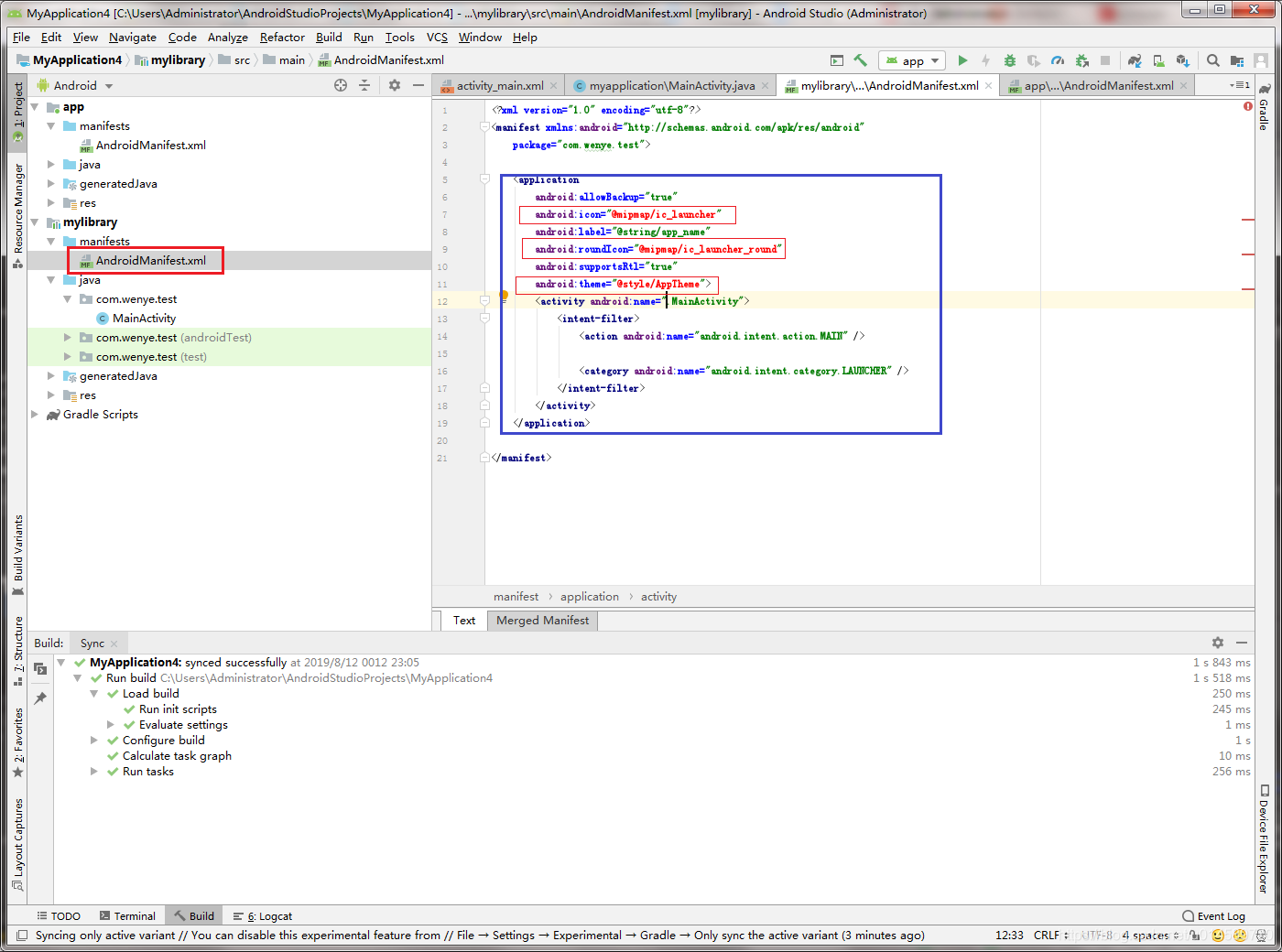Switch to MainActivity.java editor tab

671,85
